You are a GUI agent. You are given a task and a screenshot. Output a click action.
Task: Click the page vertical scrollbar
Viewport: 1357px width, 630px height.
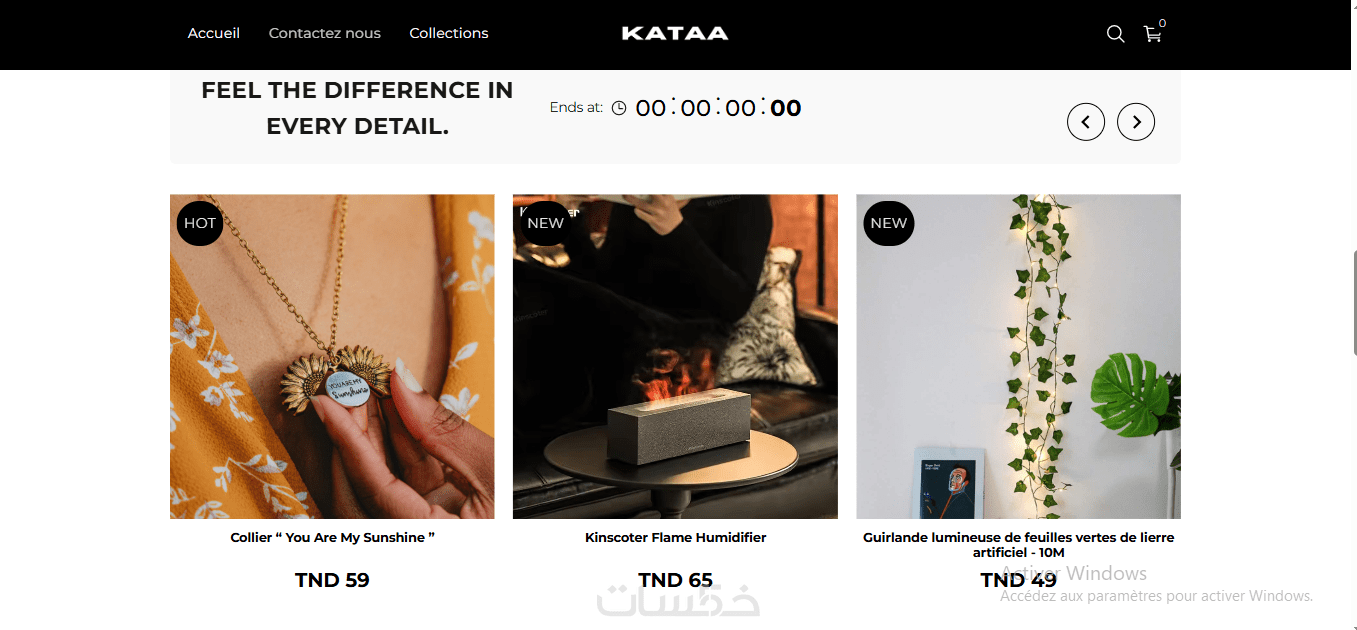(1352, 300)
